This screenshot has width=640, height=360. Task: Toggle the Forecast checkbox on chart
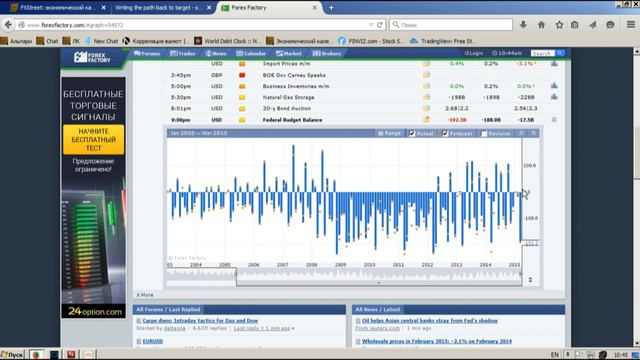[445, 133]
